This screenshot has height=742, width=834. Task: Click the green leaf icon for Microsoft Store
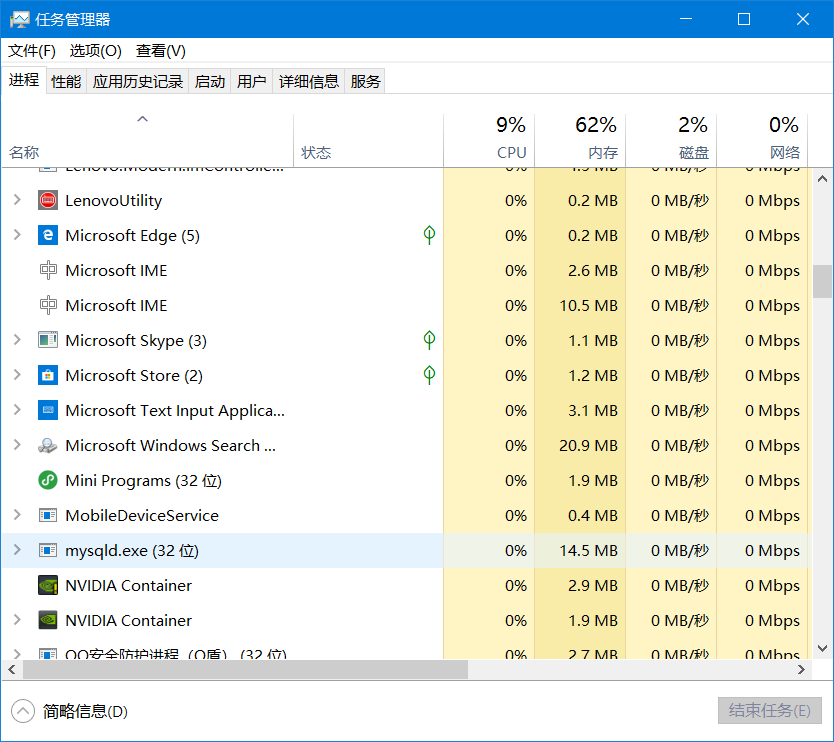429,375
